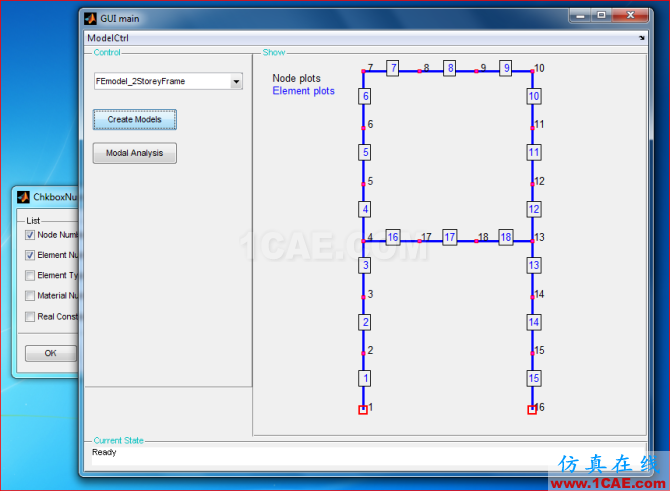Select boxed element label 13 on right column
This screenshot has width=670, height=491.
click(534, 265)
